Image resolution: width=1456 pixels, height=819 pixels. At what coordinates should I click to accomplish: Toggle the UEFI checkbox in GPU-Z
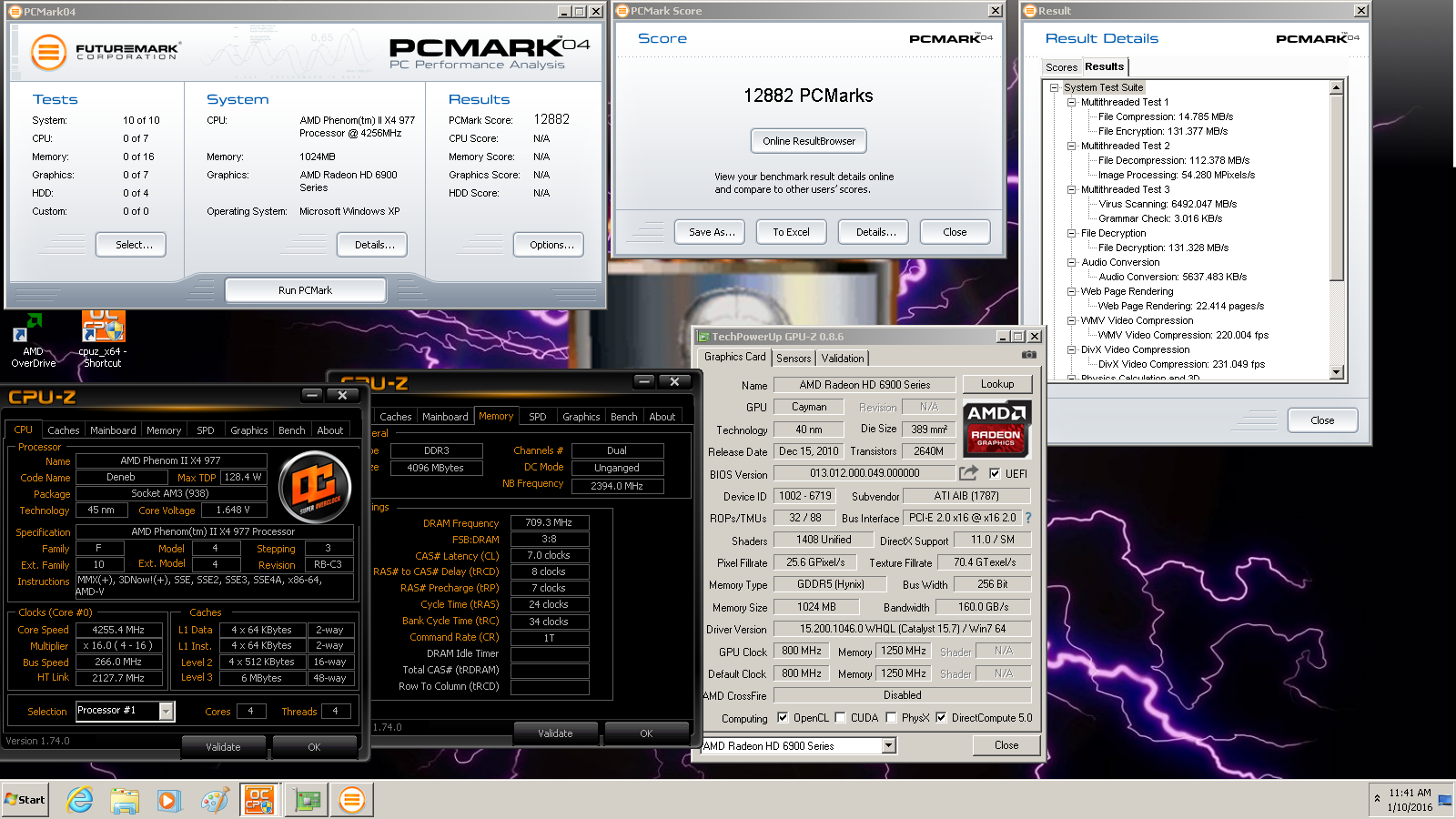995,473
